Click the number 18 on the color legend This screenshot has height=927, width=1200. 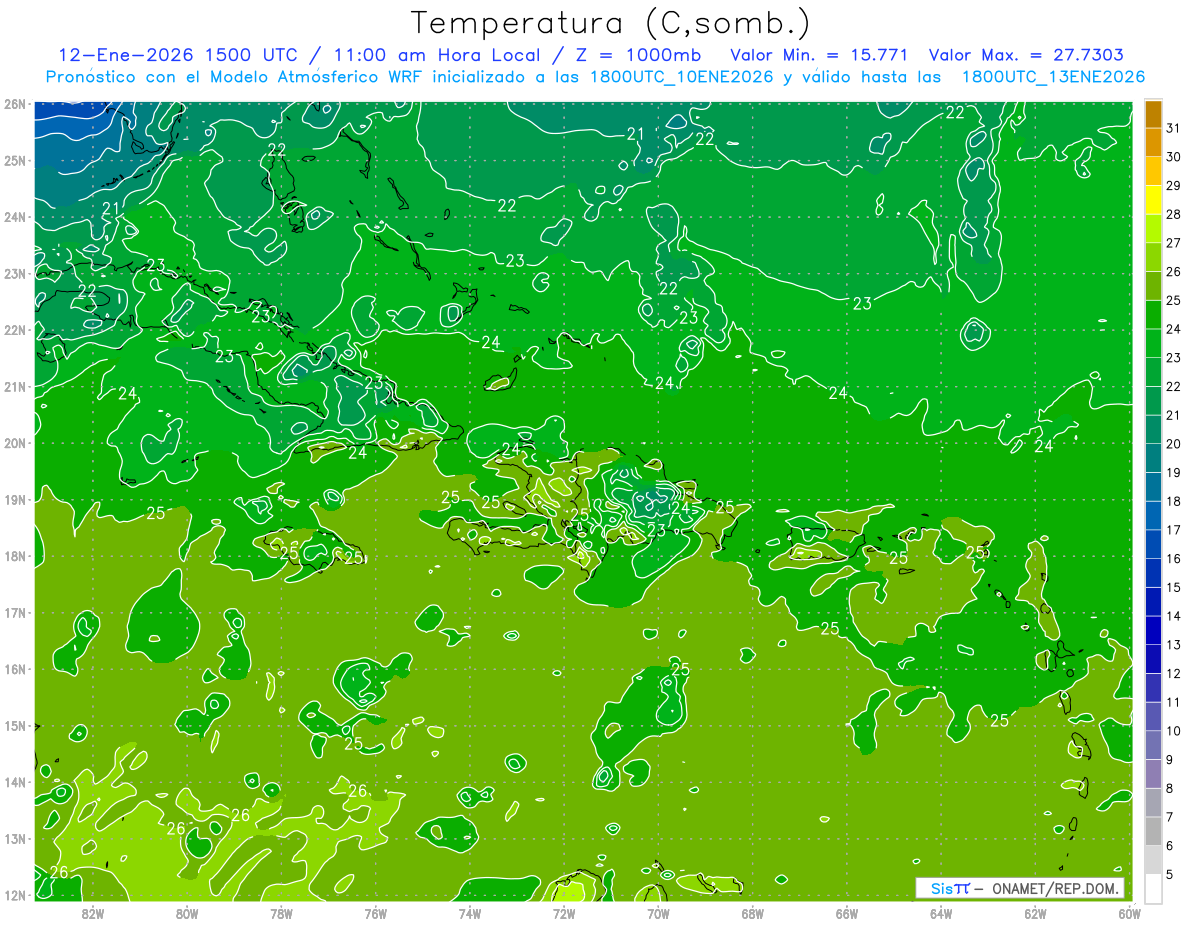click(1174, 501)
